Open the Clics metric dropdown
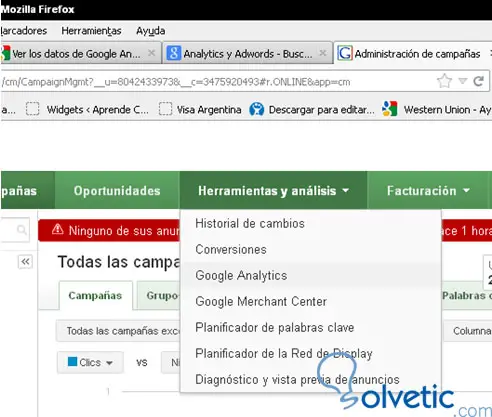Viewport: 492px width, 417px height. coord(90,362)
